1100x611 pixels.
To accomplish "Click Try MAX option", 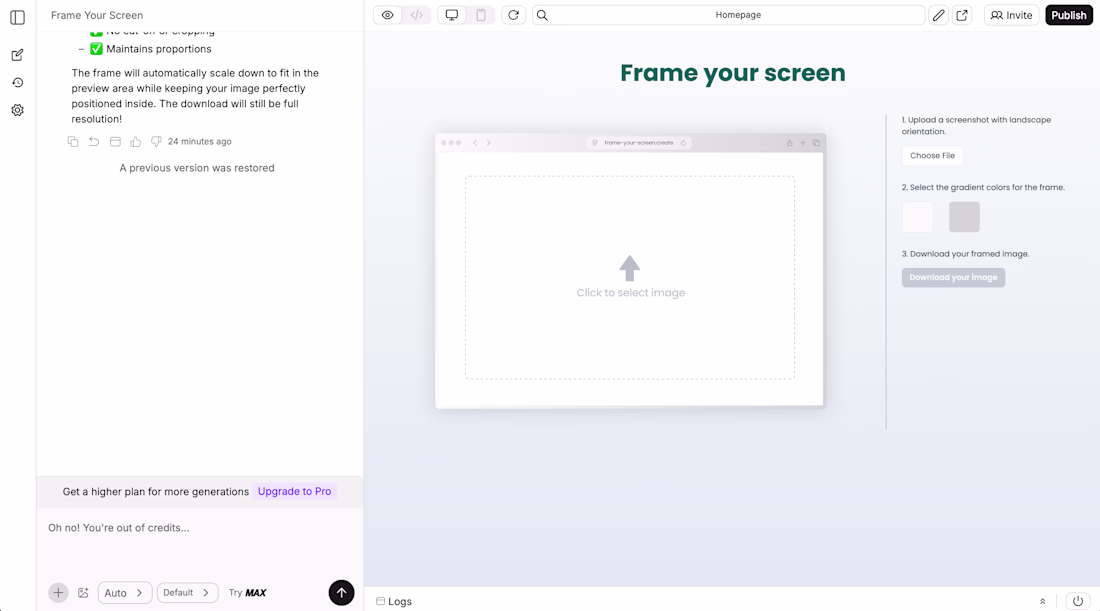I will coord(247,593).
